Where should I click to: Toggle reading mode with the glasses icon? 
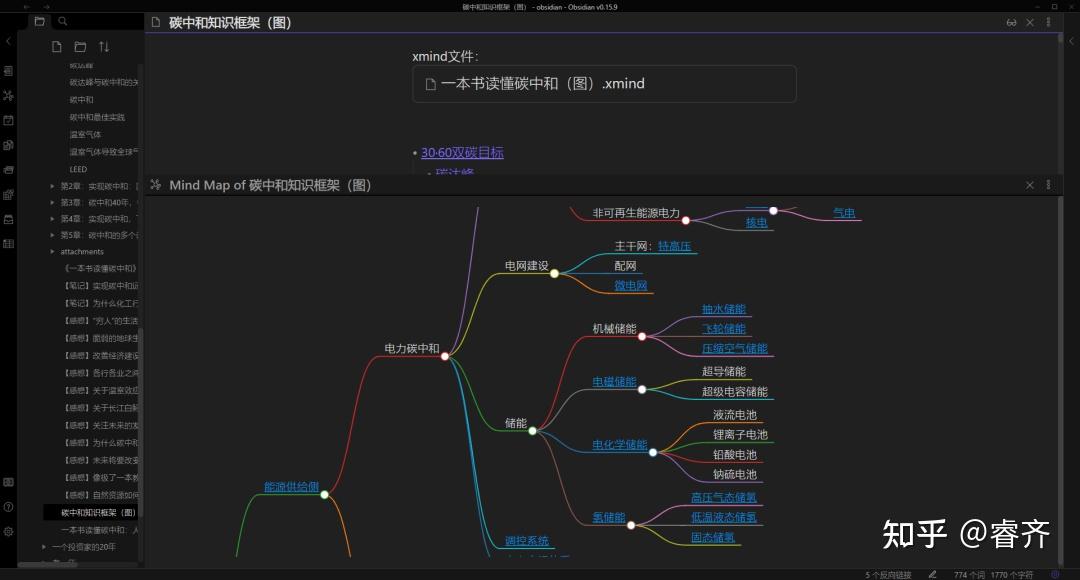click(x=1011, y=21)
